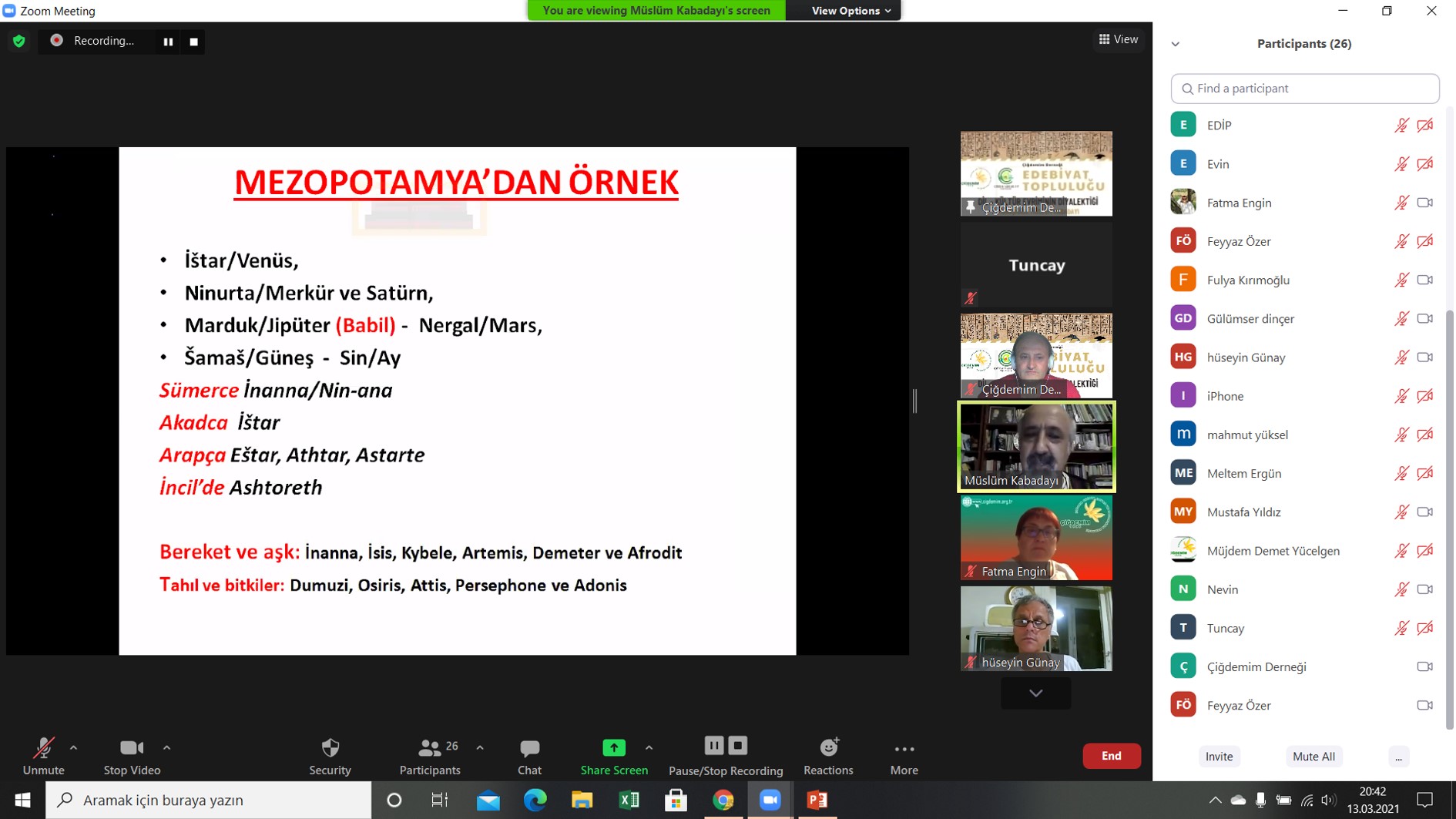Click Nevin's avatar icon
The width and height of the screenshot is (1456, 819).
(1183, 589)
